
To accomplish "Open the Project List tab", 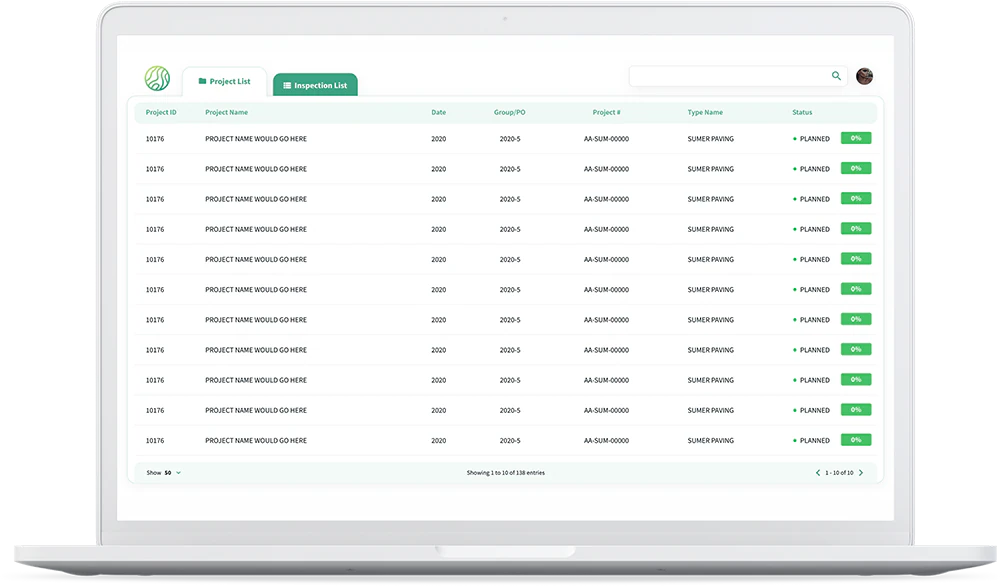I will point(224,82).
